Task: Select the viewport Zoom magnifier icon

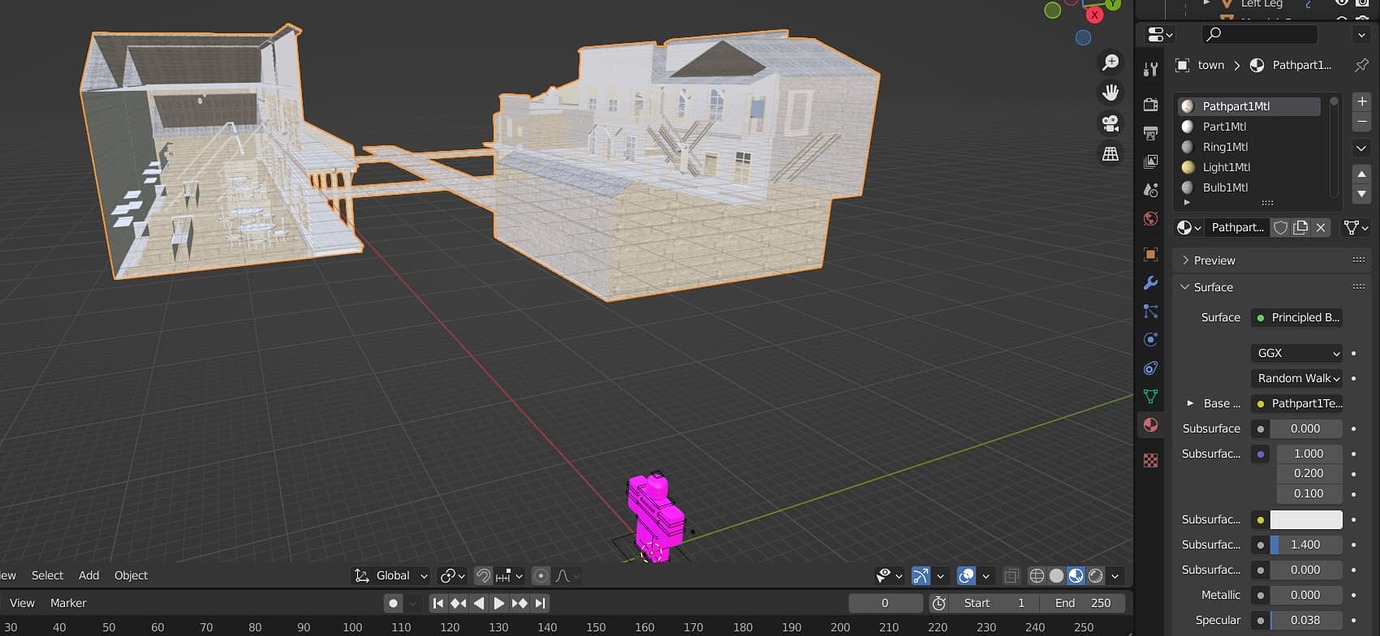Action: click(1110, 62)
